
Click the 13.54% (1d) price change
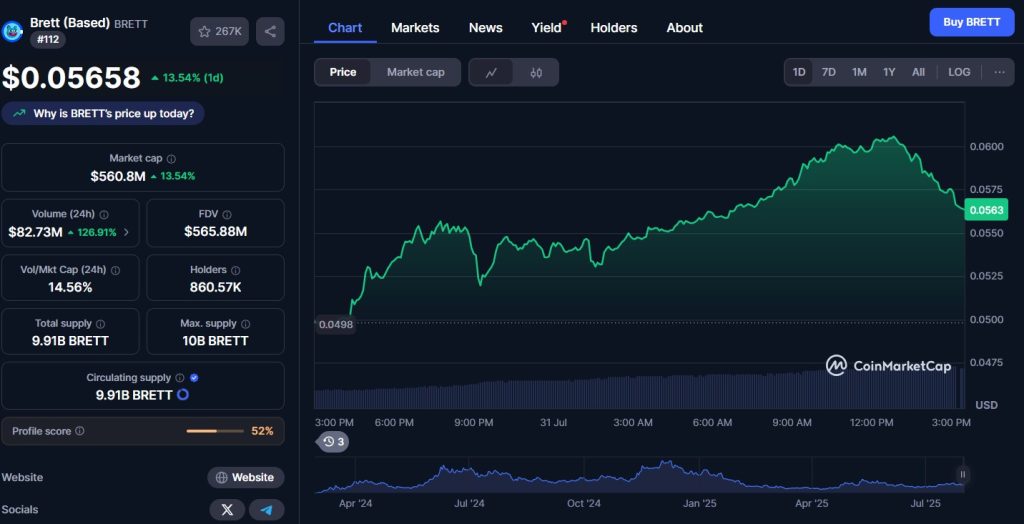187,78
